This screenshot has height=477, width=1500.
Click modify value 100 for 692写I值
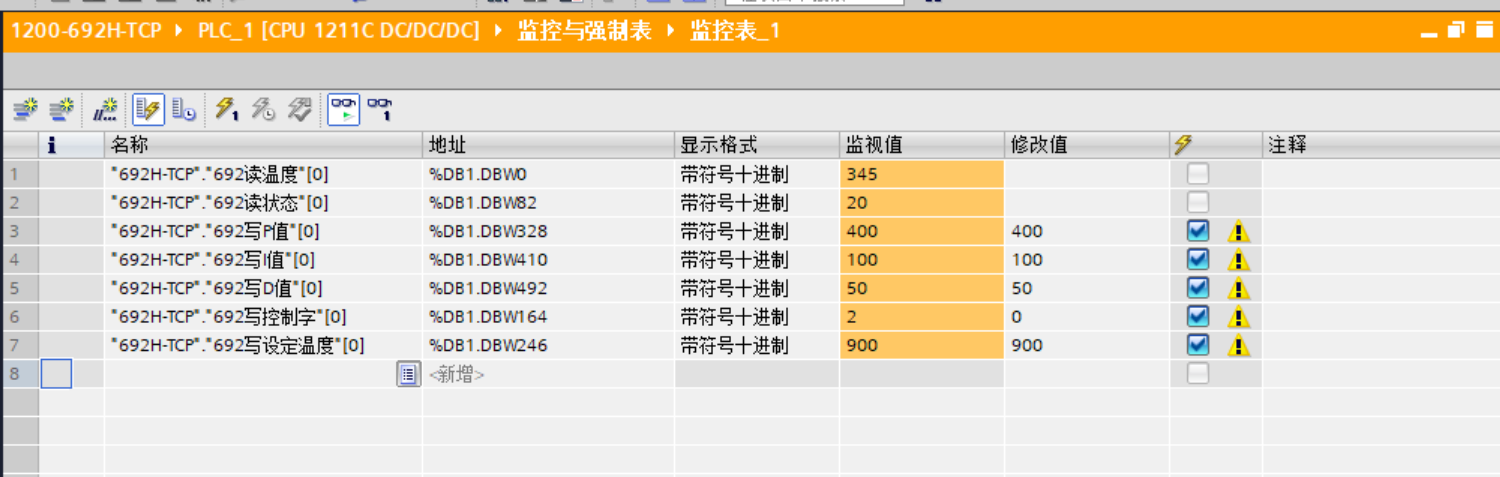click(1087, 260)
